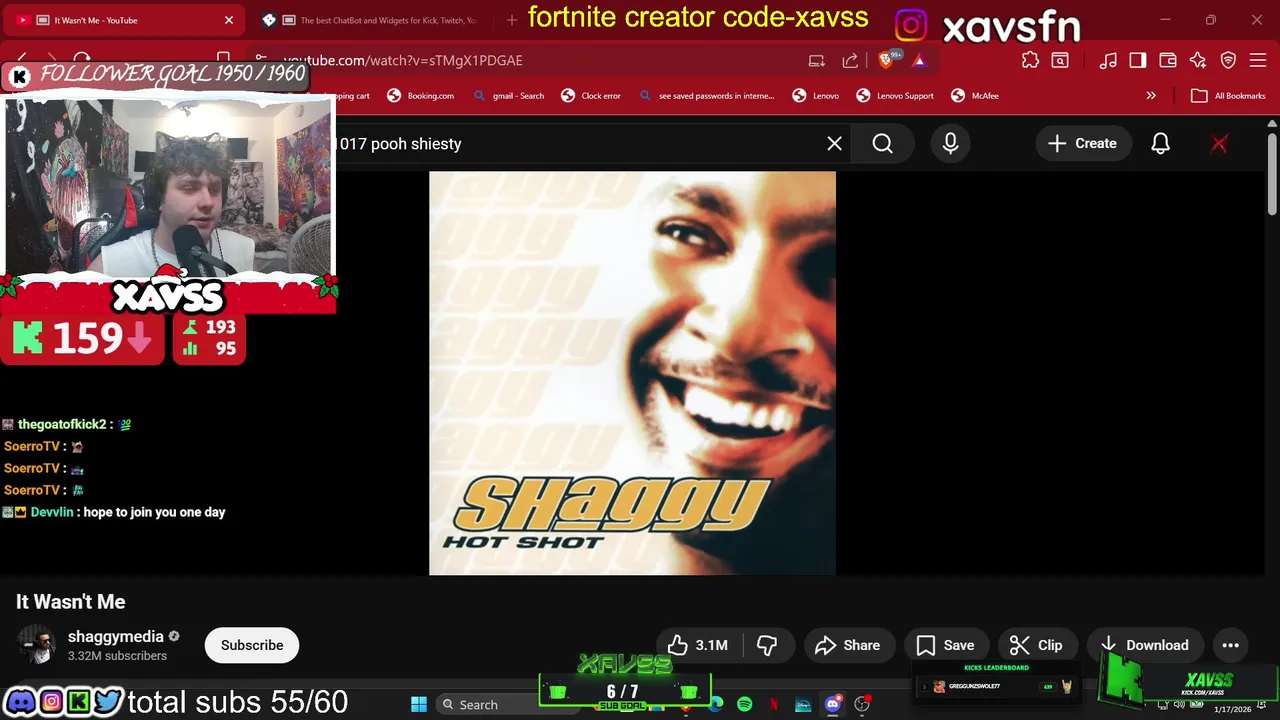Expand hidden bookmarks with the double chevron

tap(1151, 96)
